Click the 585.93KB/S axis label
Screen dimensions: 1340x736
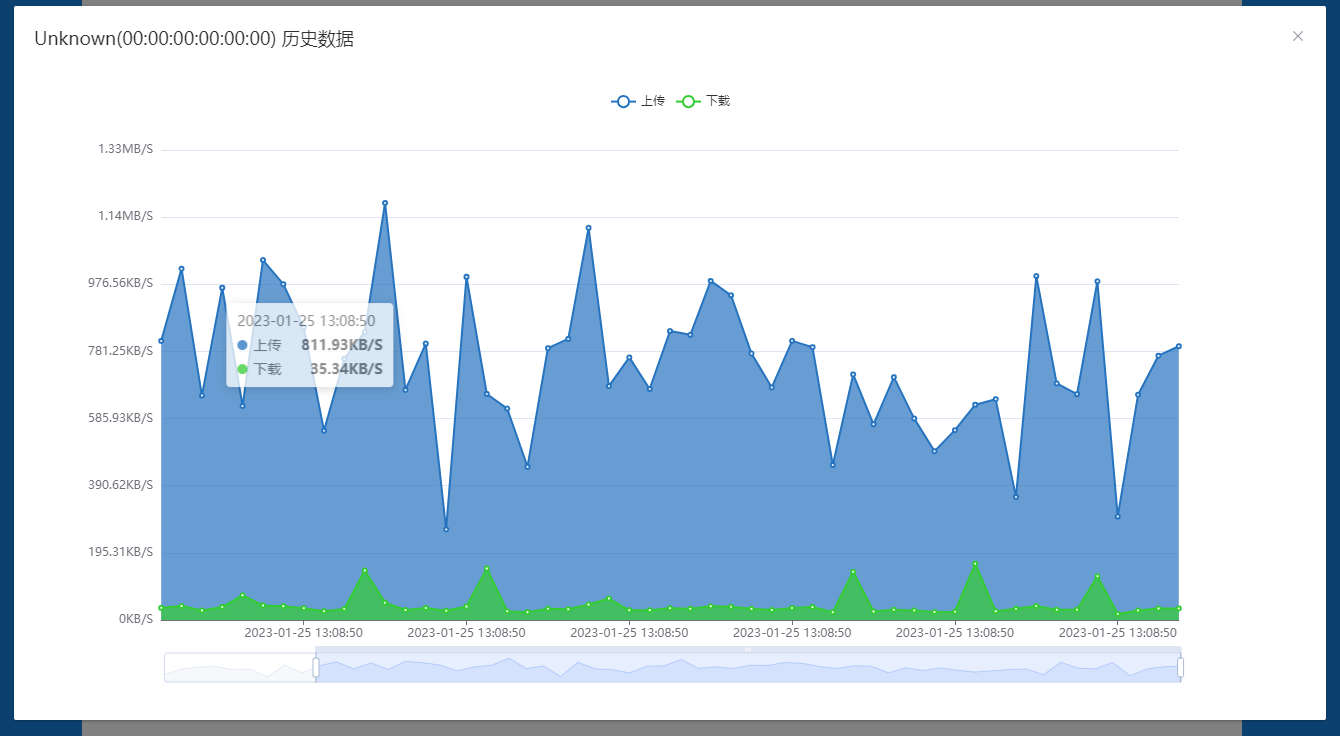(120, 417)
